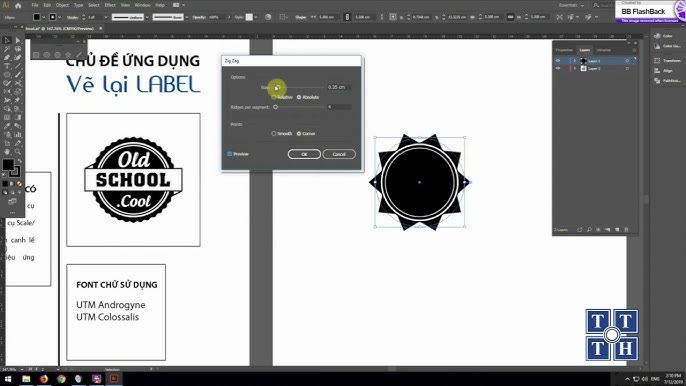Select the Column Graph tool
Image resolution: width=686 pixels, height=386 pixels.
point(18,134)
